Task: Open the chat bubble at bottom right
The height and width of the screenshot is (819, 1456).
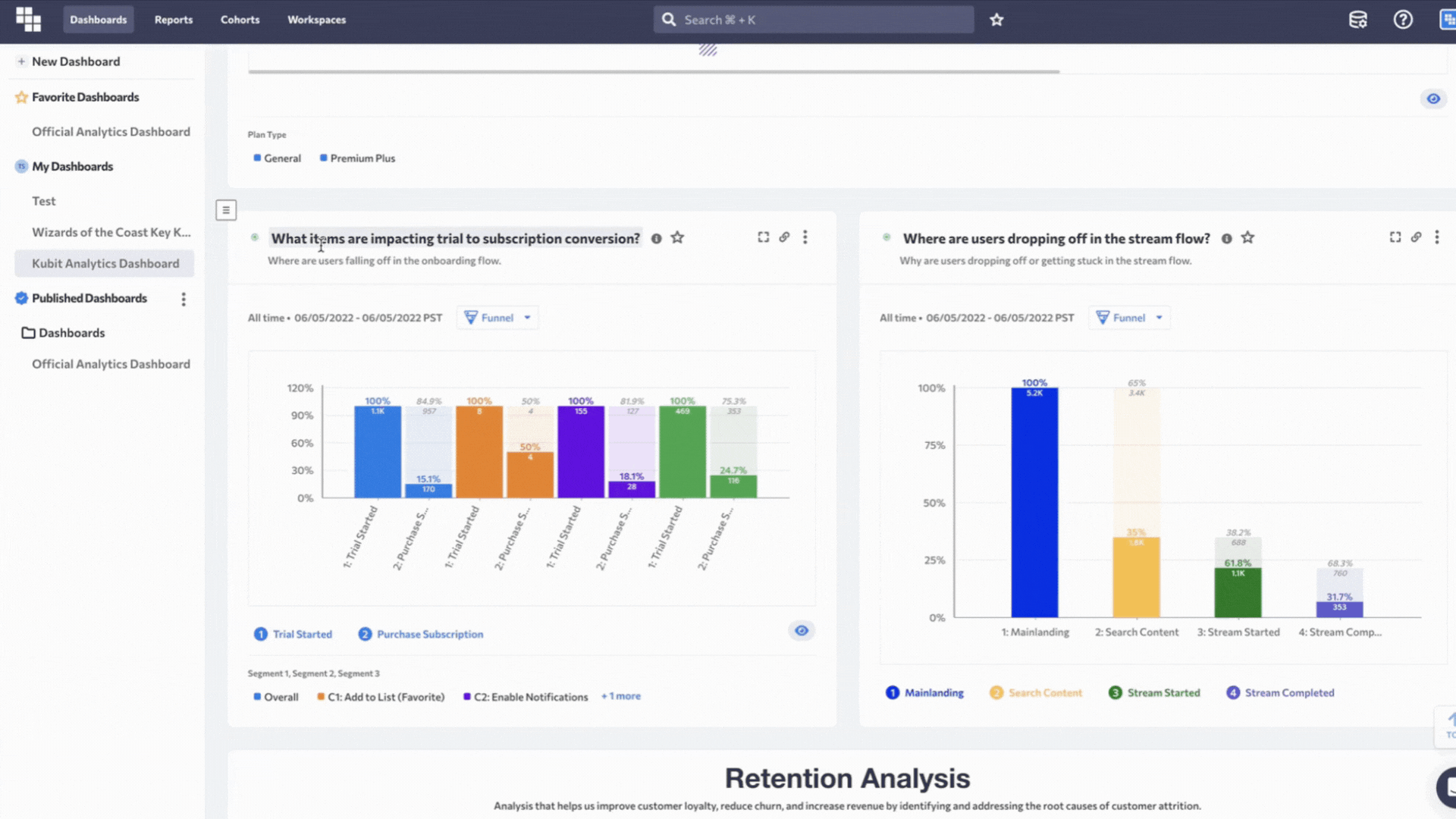Action: 1446,786
